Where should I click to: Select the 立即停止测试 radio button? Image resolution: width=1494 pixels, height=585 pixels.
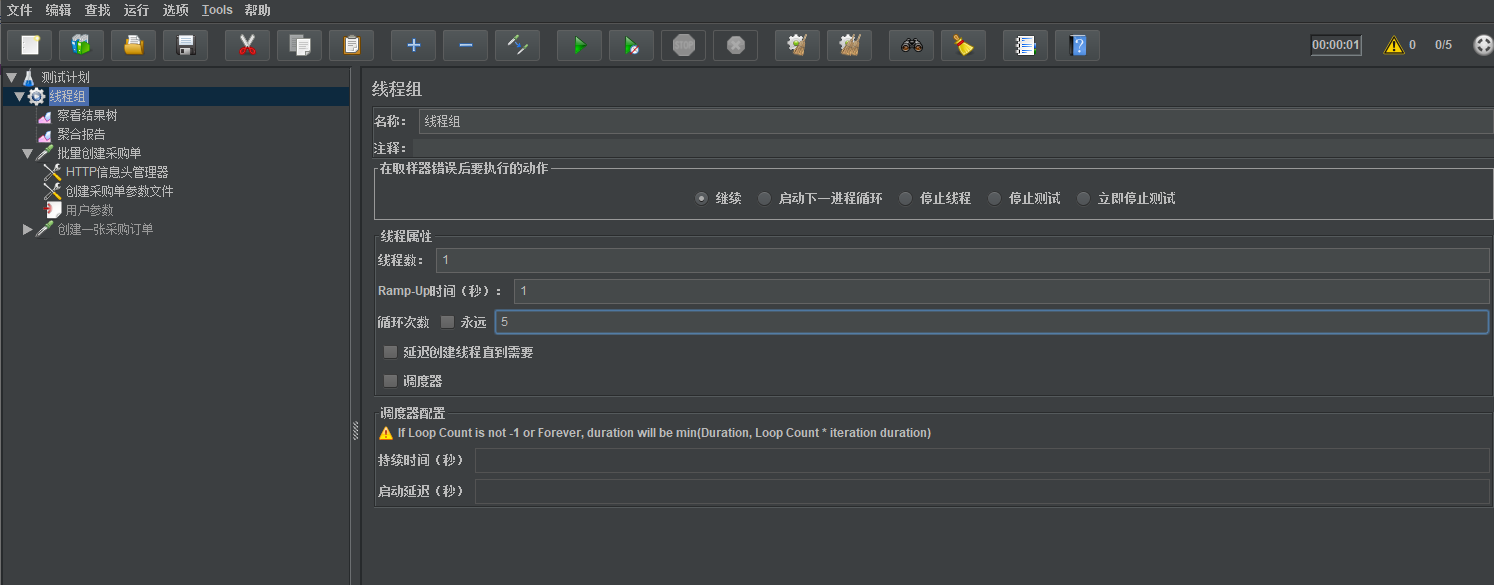[1083, 198]
